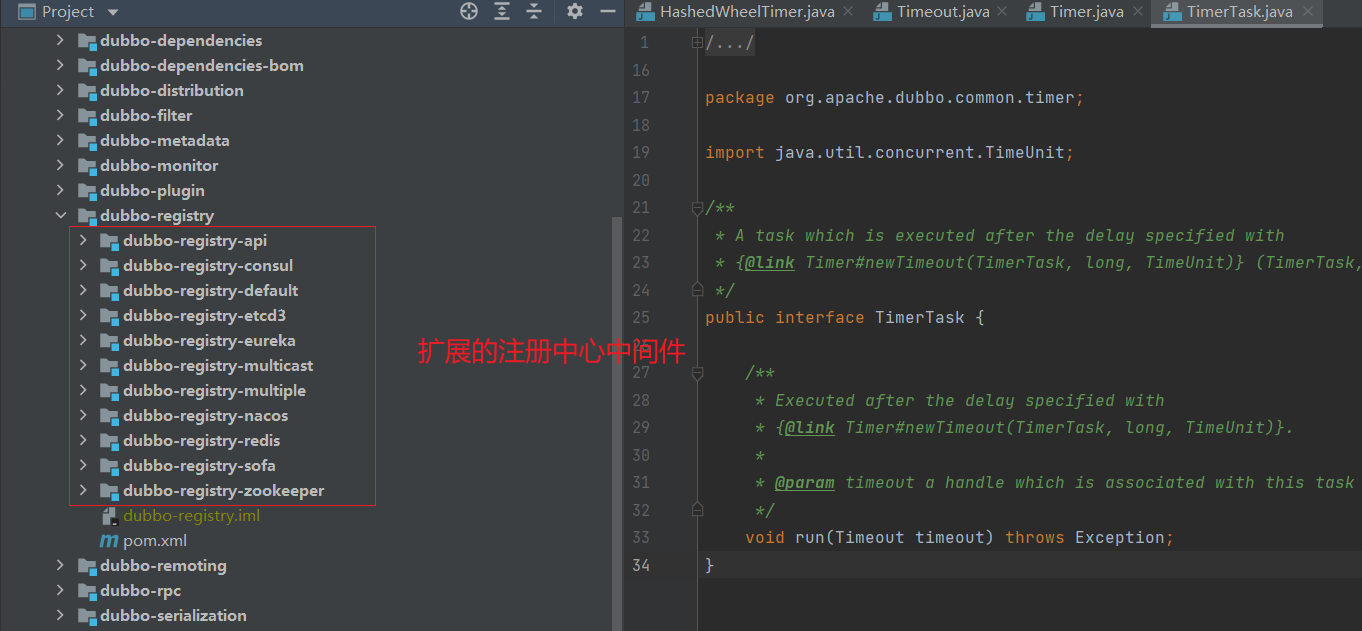Click line number 34 in the gutter
The image size is (1362, 631).
click(x=640, y=565)
